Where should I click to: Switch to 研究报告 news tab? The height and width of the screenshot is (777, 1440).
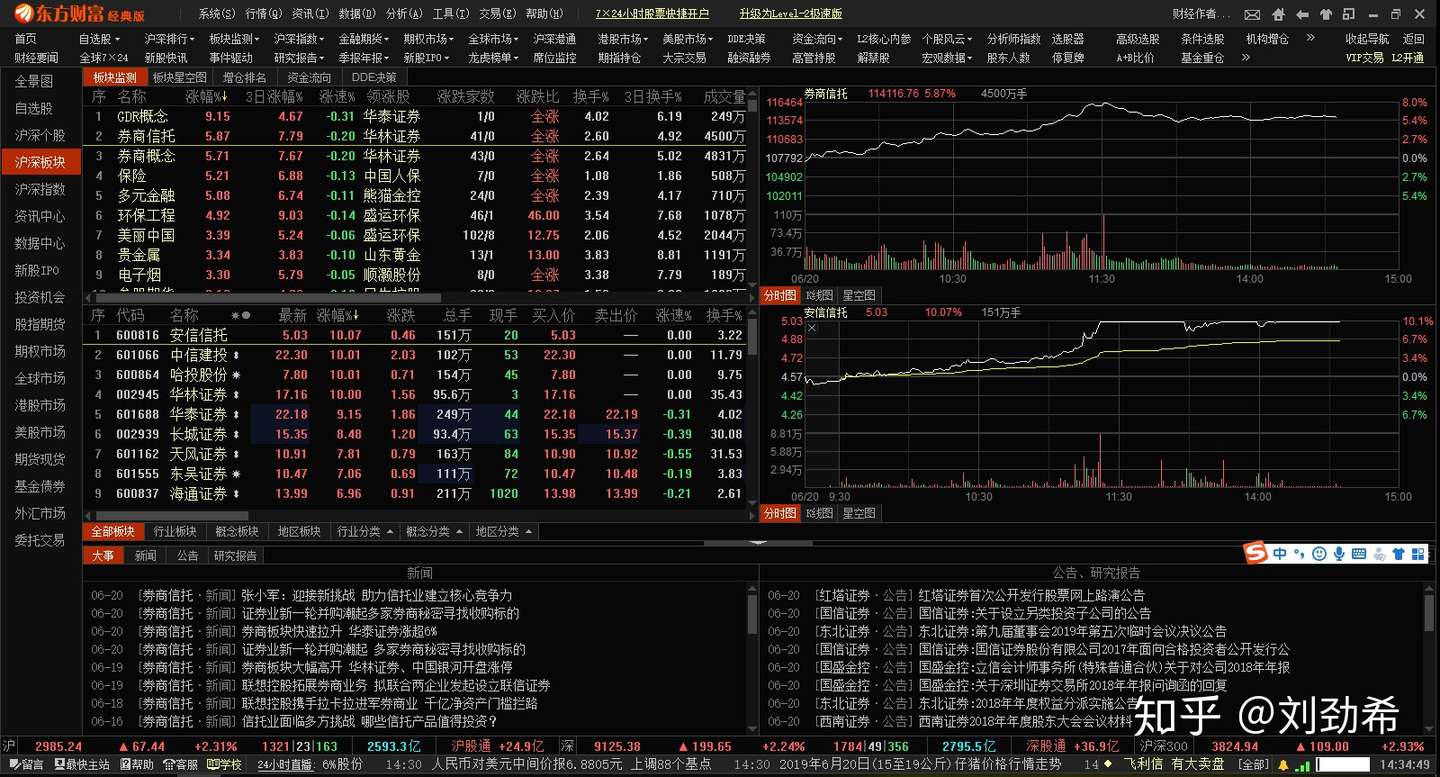pyautogui.click(x=235, y=555)
